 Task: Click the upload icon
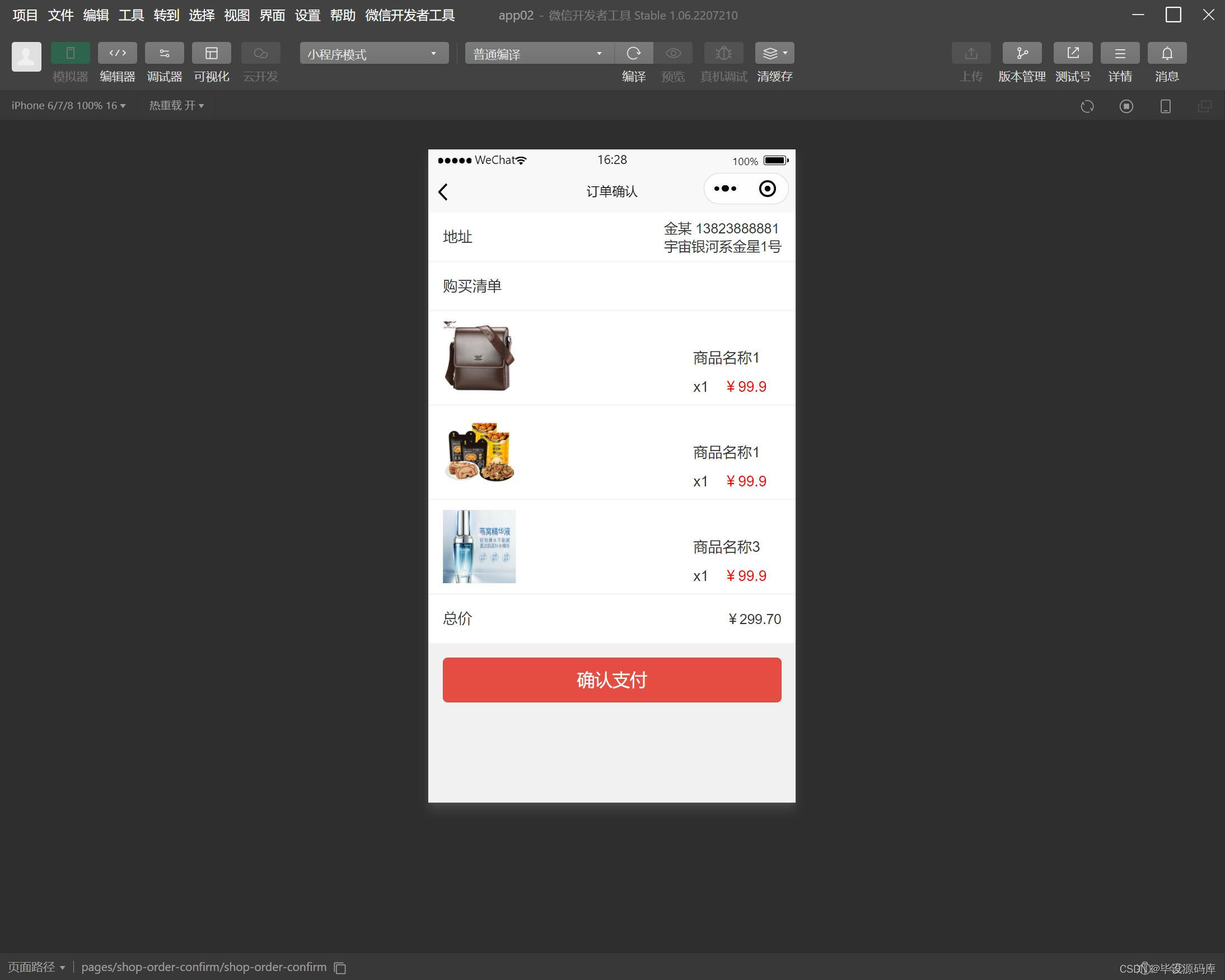point(971,53)
